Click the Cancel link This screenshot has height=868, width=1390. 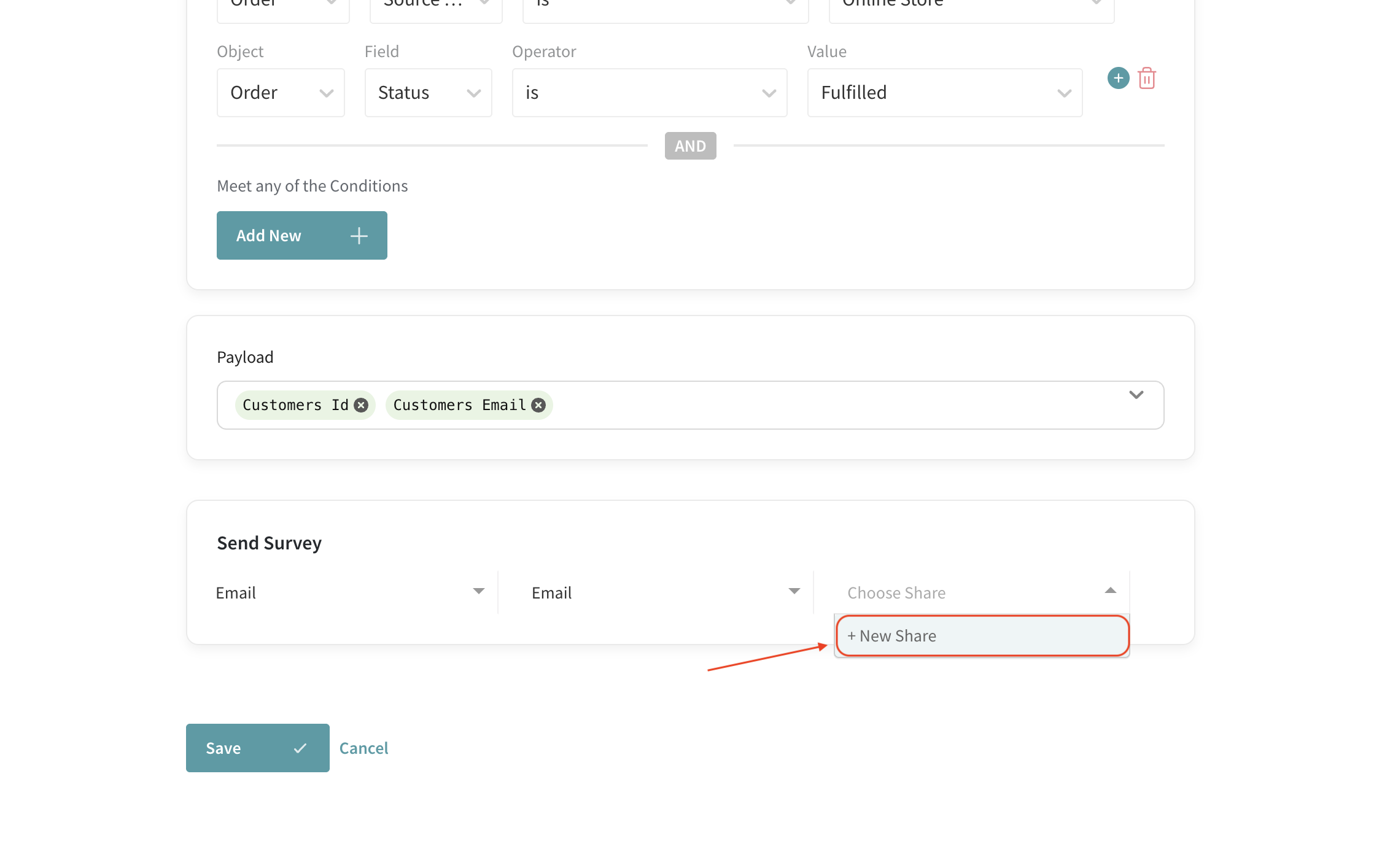[x=363, y=748]
